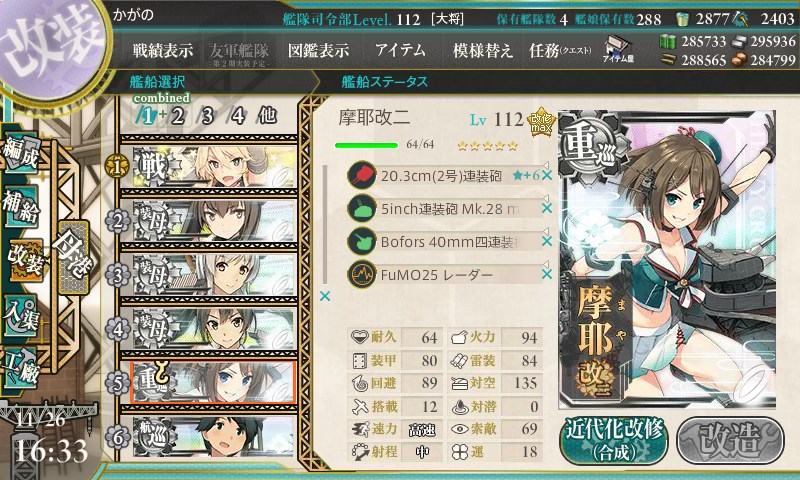Expand the FuMO25 レーダー slot arrow
800x480 pixels.
[x=545, y=264]
